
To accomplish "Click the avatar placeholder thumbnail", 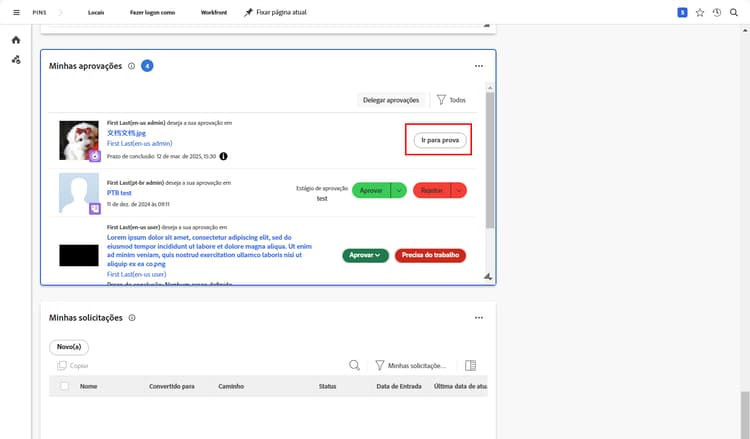I will coord(78,192).
